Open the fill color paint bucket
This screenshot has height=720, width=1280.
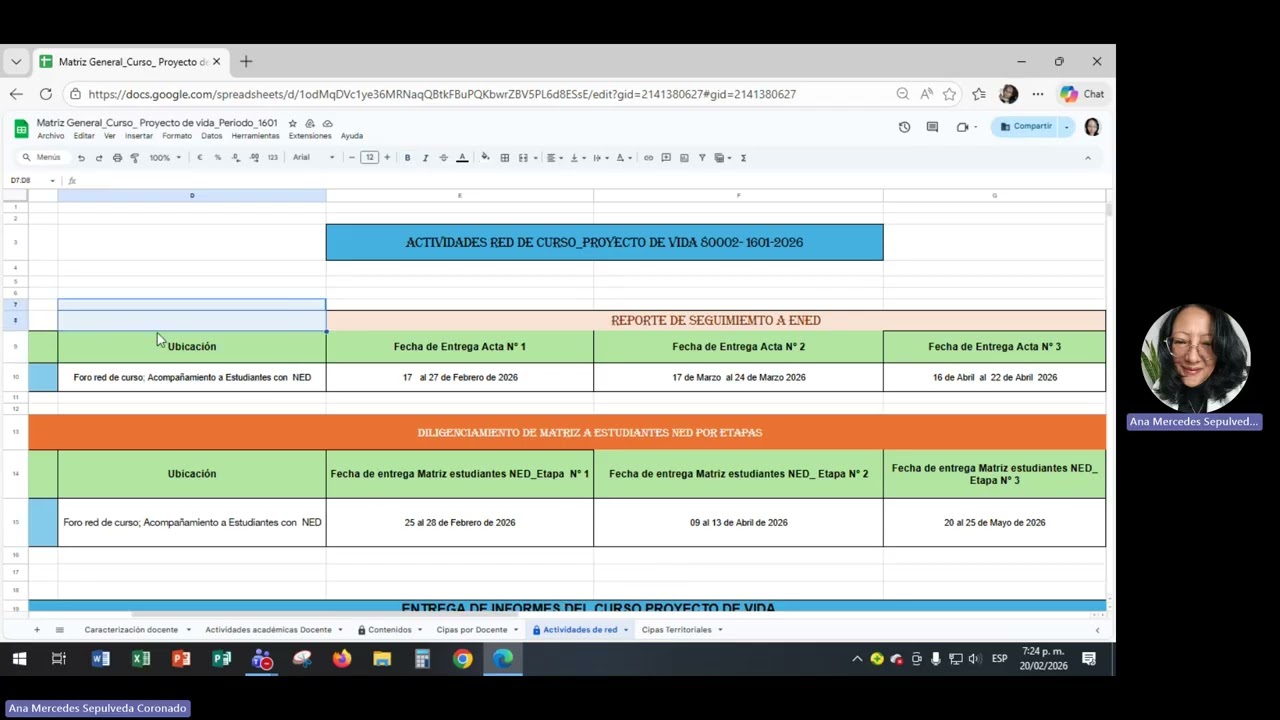pos(485,158)
